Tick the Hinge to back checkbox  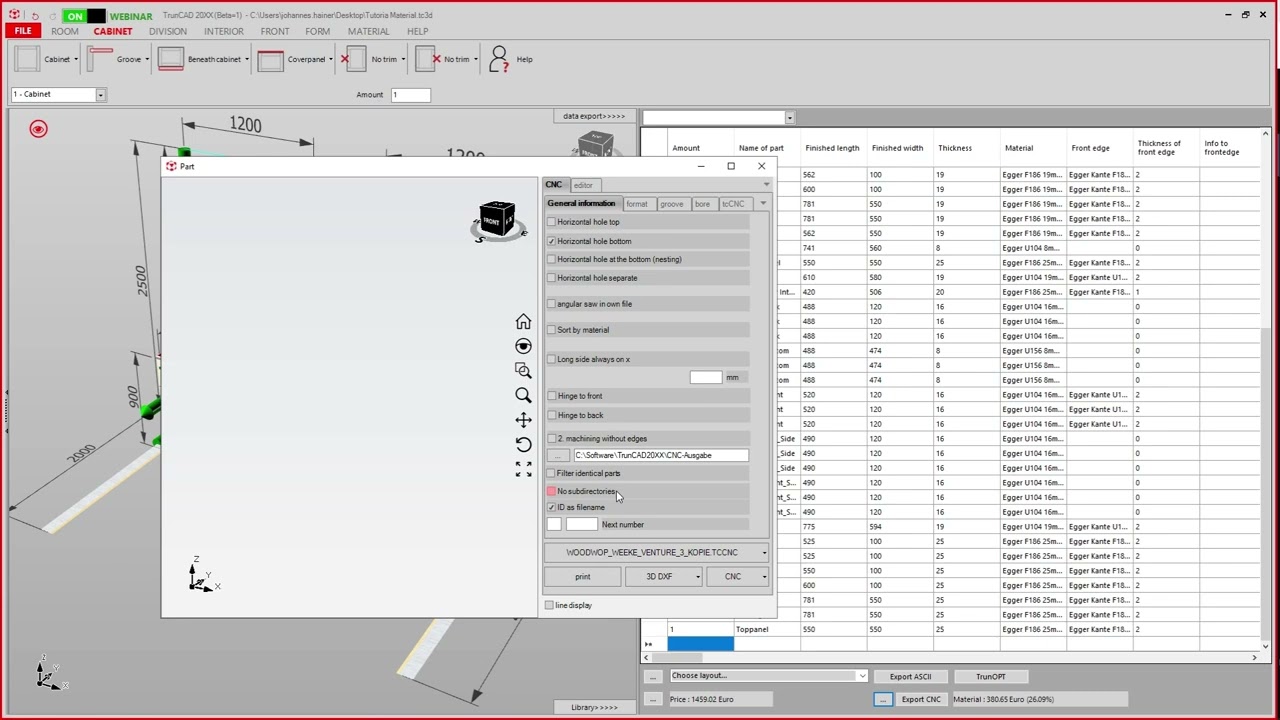(551, 415)
